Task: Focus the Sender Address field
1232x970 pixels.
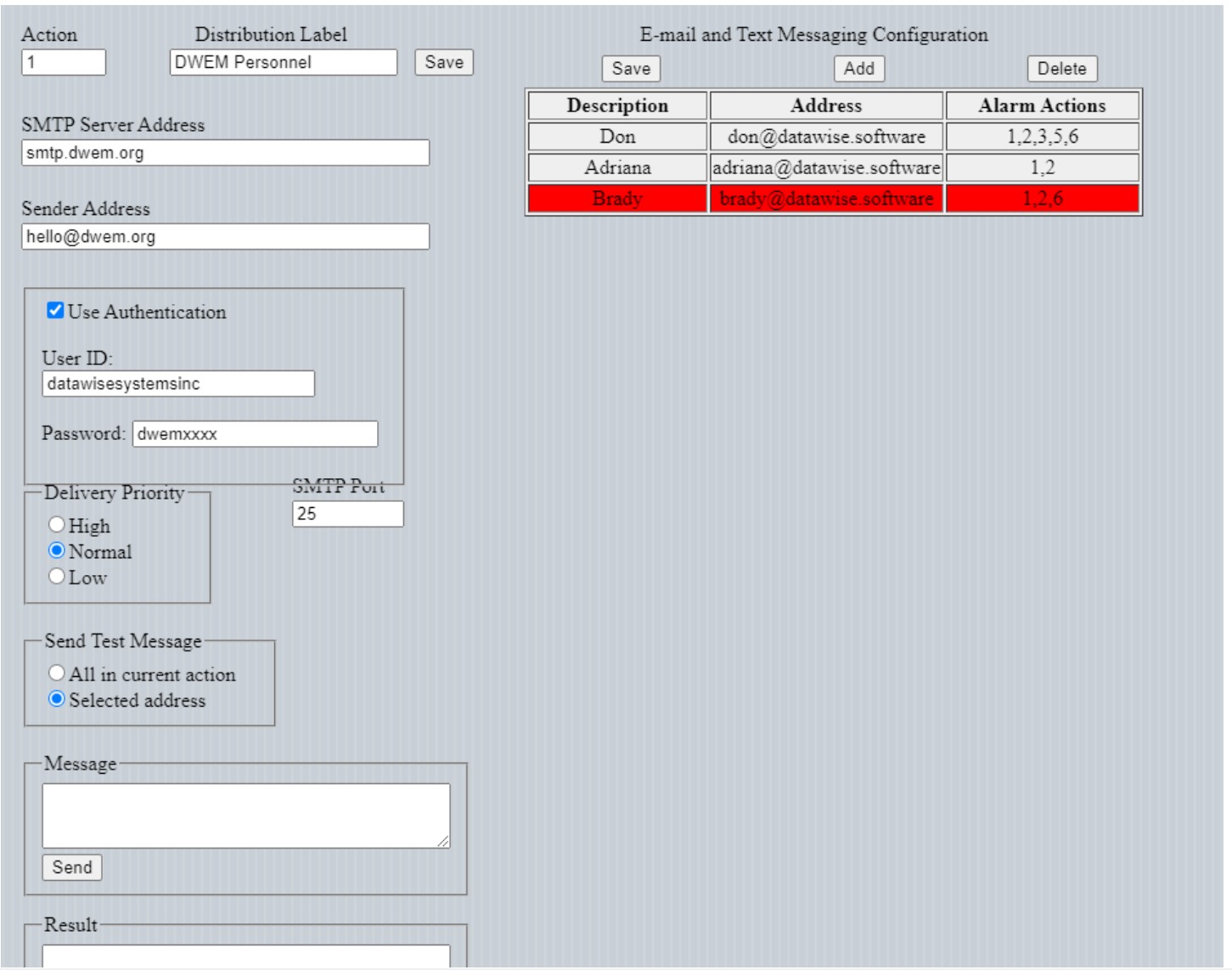Action: point(225,237)
